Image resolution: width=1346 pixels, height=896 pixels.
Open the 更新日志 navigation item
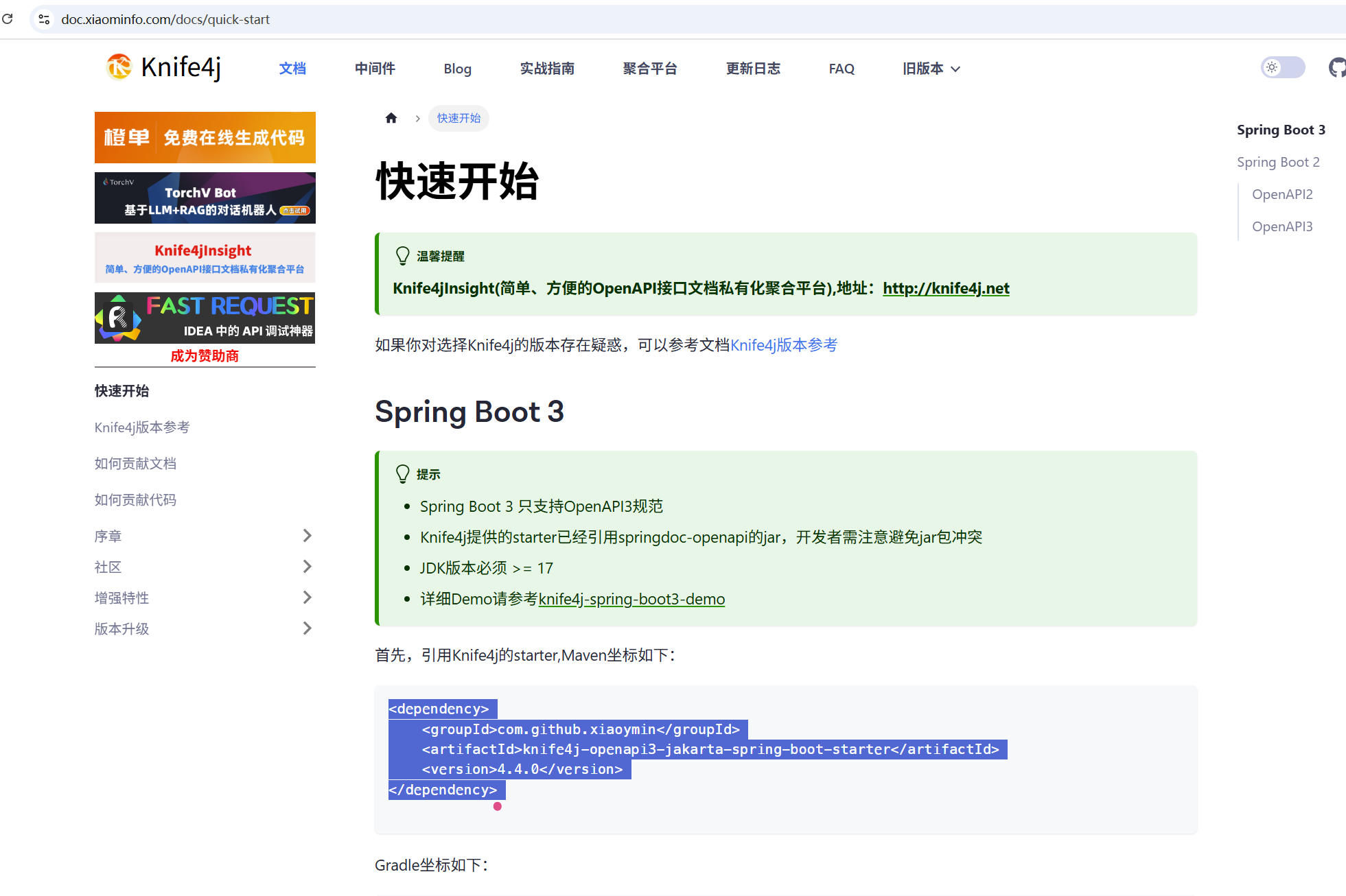point(753,69)
